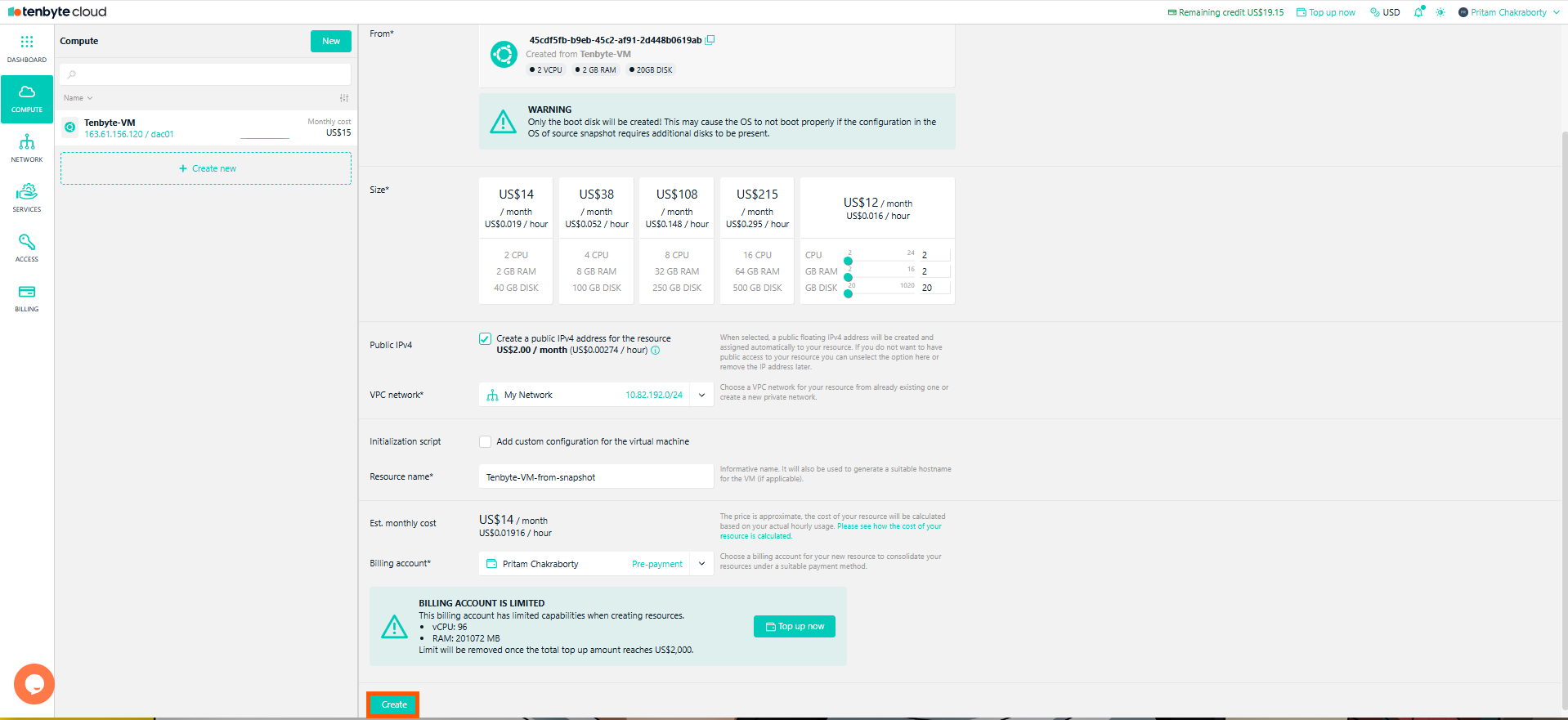Select the US$215 per month plan

click(757, 240)
